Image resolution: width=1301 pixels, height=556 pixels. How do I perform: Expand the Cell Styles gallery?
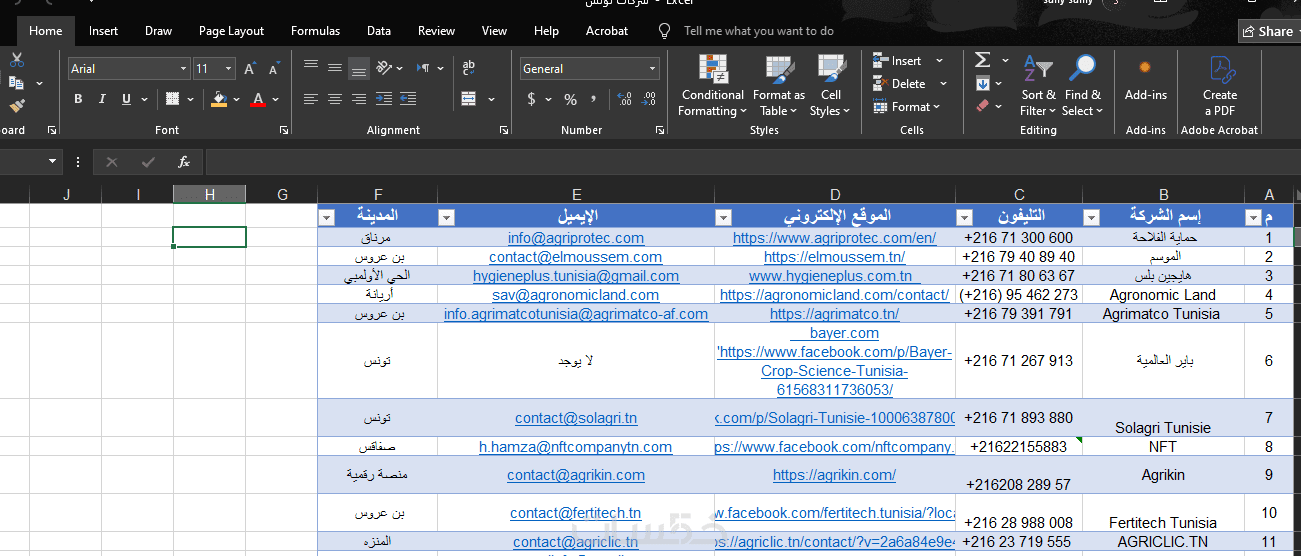point(831,87)
